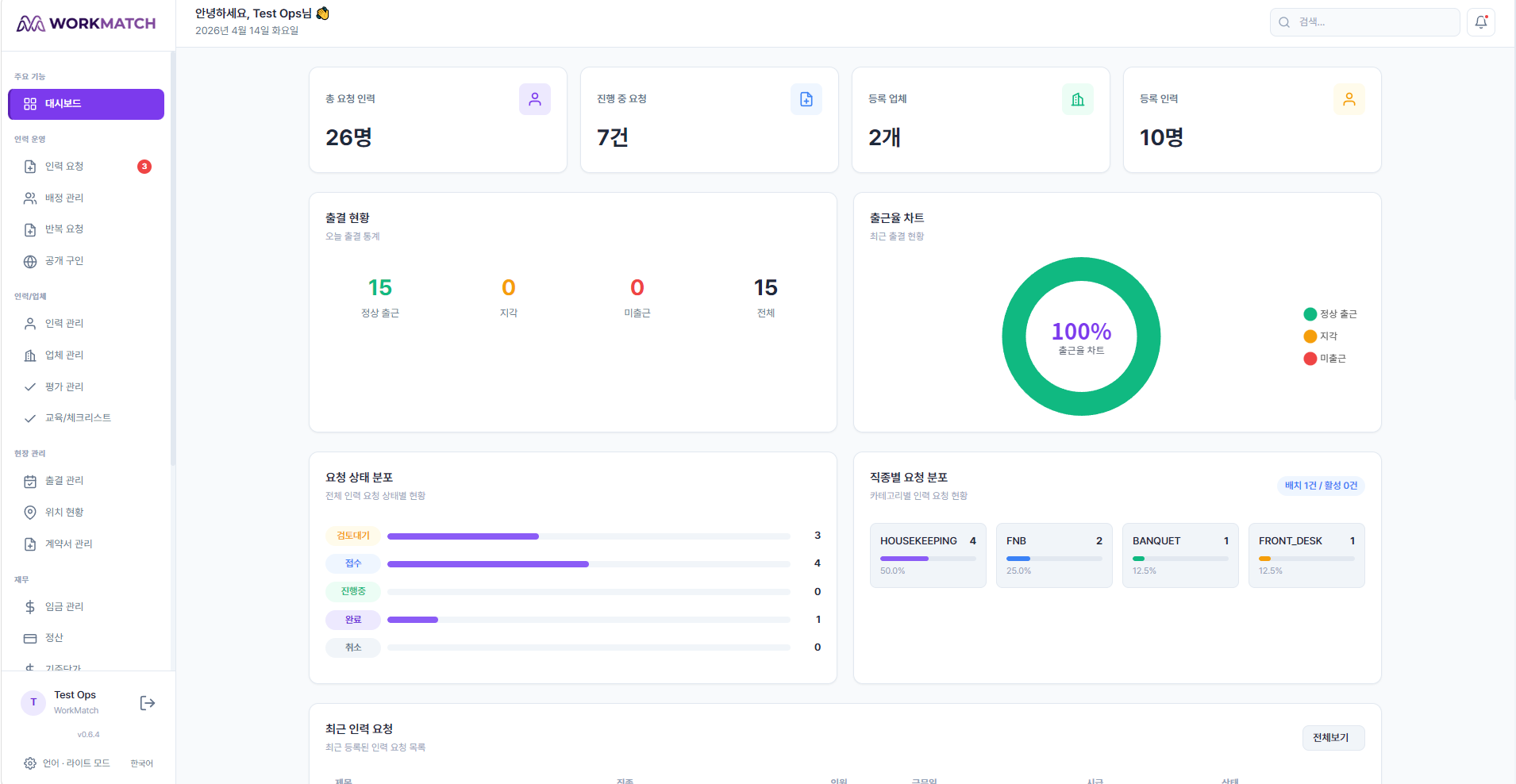Click the 평가 관리 checkmark icon

coord(29,386)
